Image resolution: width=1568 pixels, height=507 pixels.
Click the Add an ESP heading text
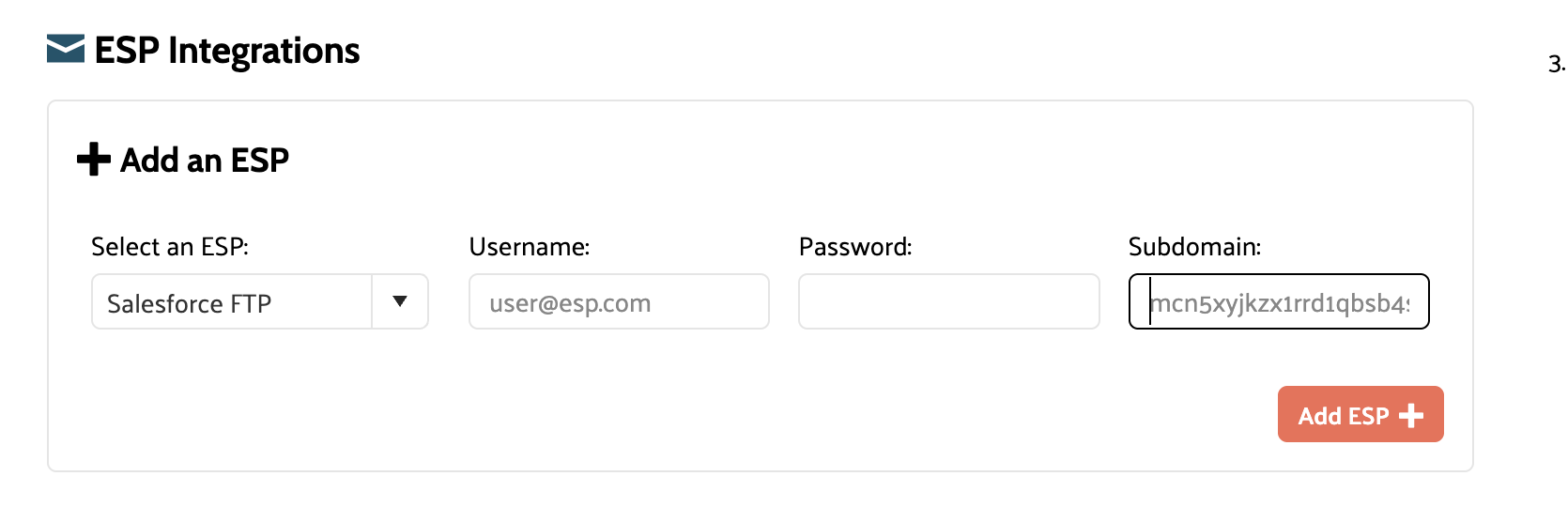205,161
